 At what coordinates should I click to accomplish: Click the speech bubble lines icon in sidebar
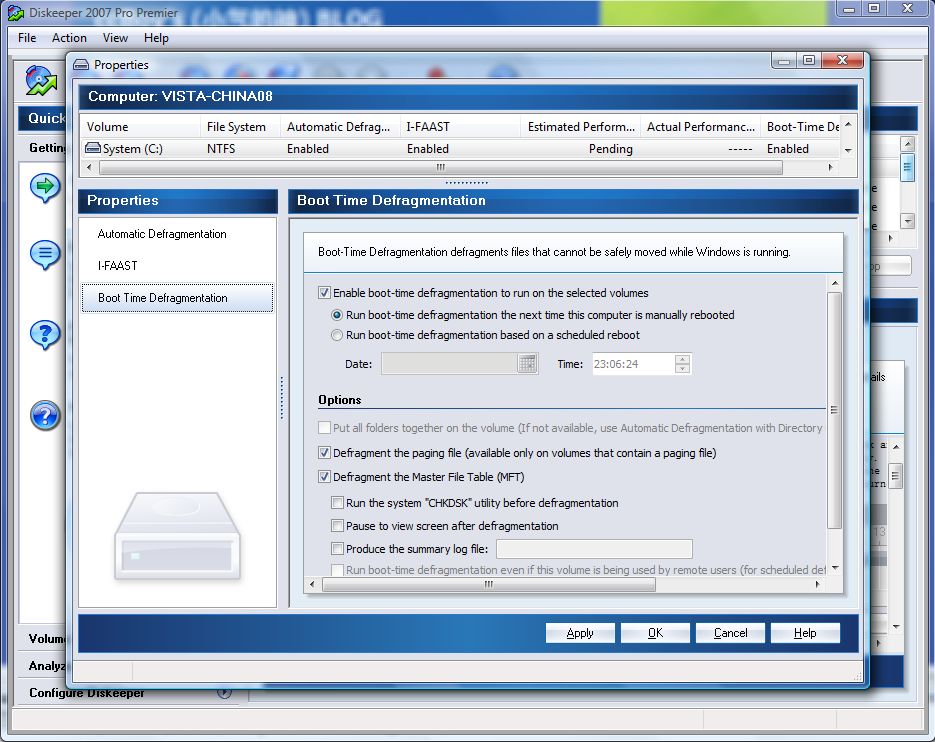click(x=45, y=255)
